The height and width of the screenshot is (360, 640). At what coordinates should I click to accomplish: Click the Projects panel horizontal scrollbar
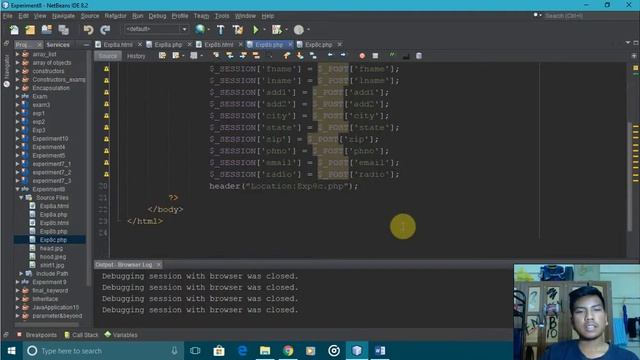47,325
